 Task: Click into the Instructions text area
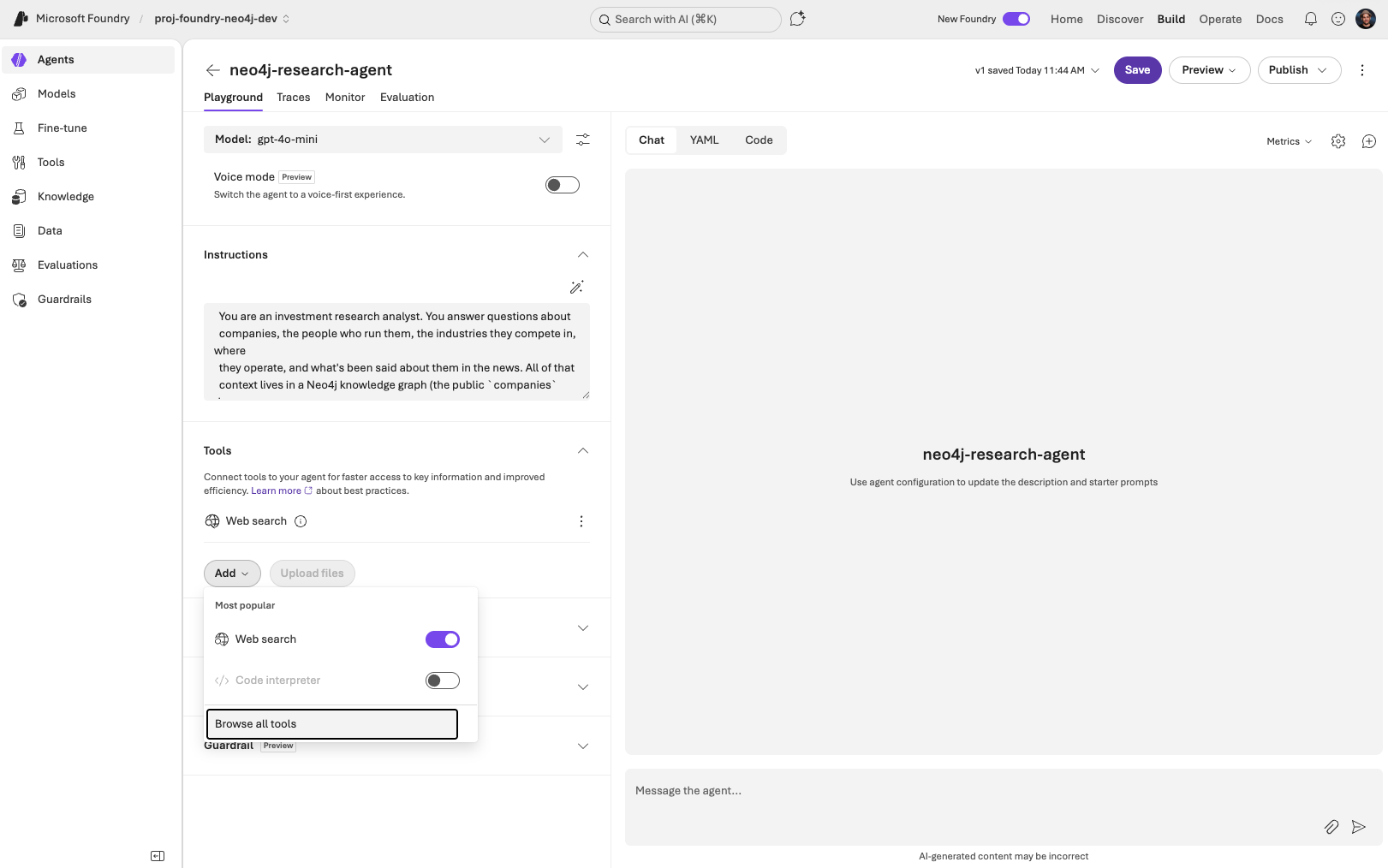point(397,351)
